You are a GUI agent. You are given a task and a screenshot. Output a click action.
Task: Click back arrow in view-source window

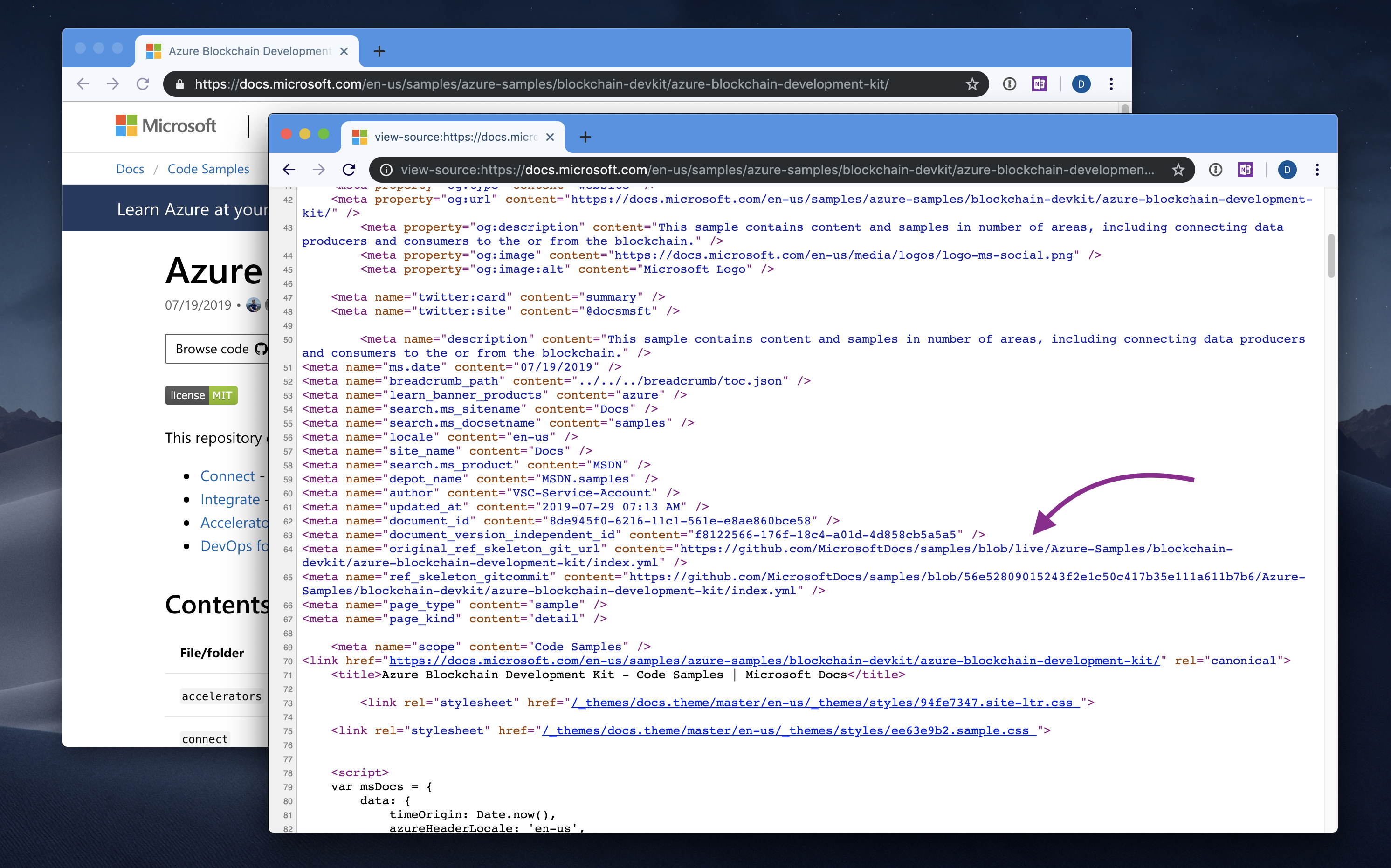tap(289, 170)
